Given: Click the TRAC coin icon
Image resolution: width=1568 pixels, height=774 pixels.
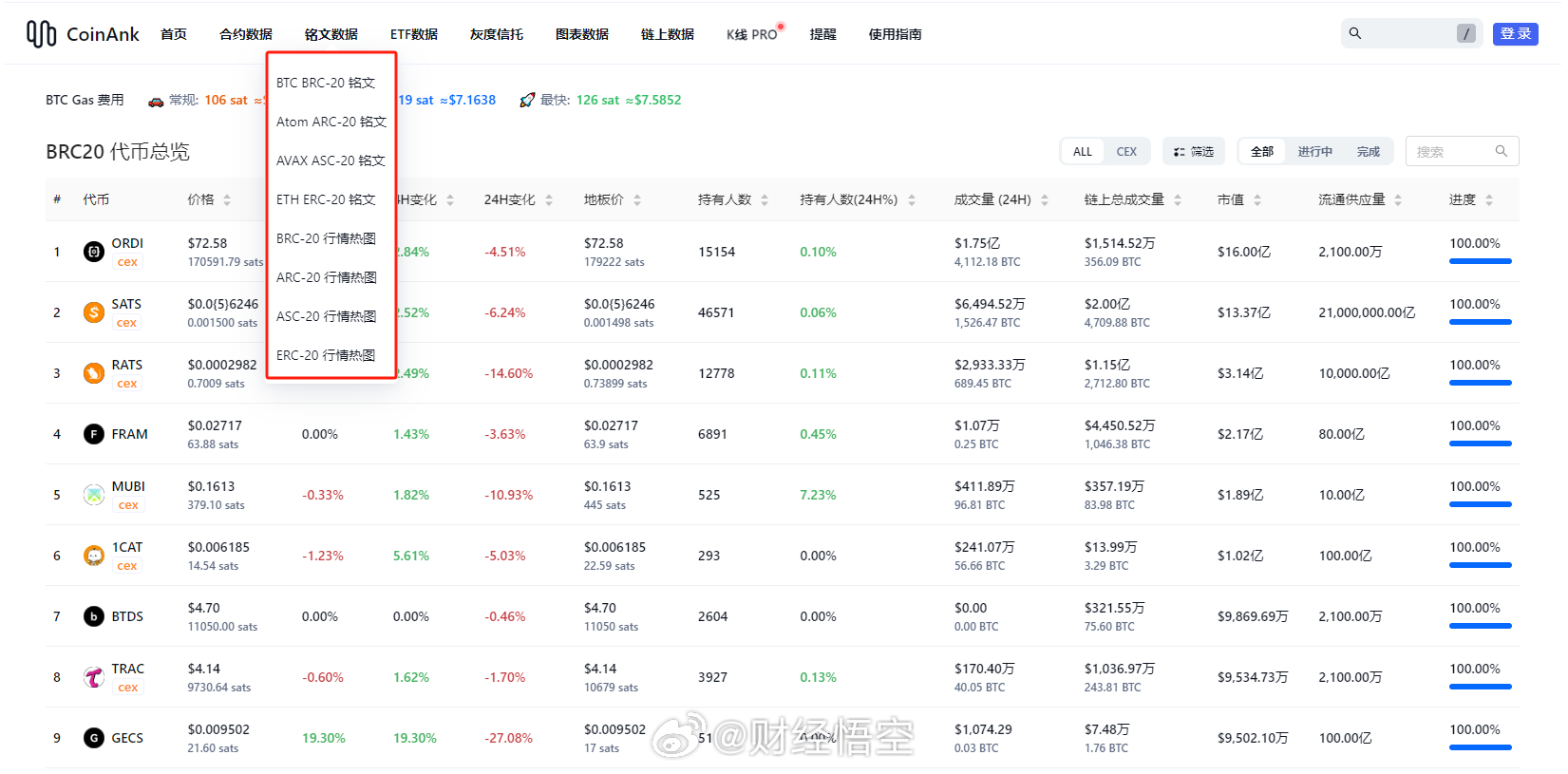Looking at the screenshot, I should point(94,677).
